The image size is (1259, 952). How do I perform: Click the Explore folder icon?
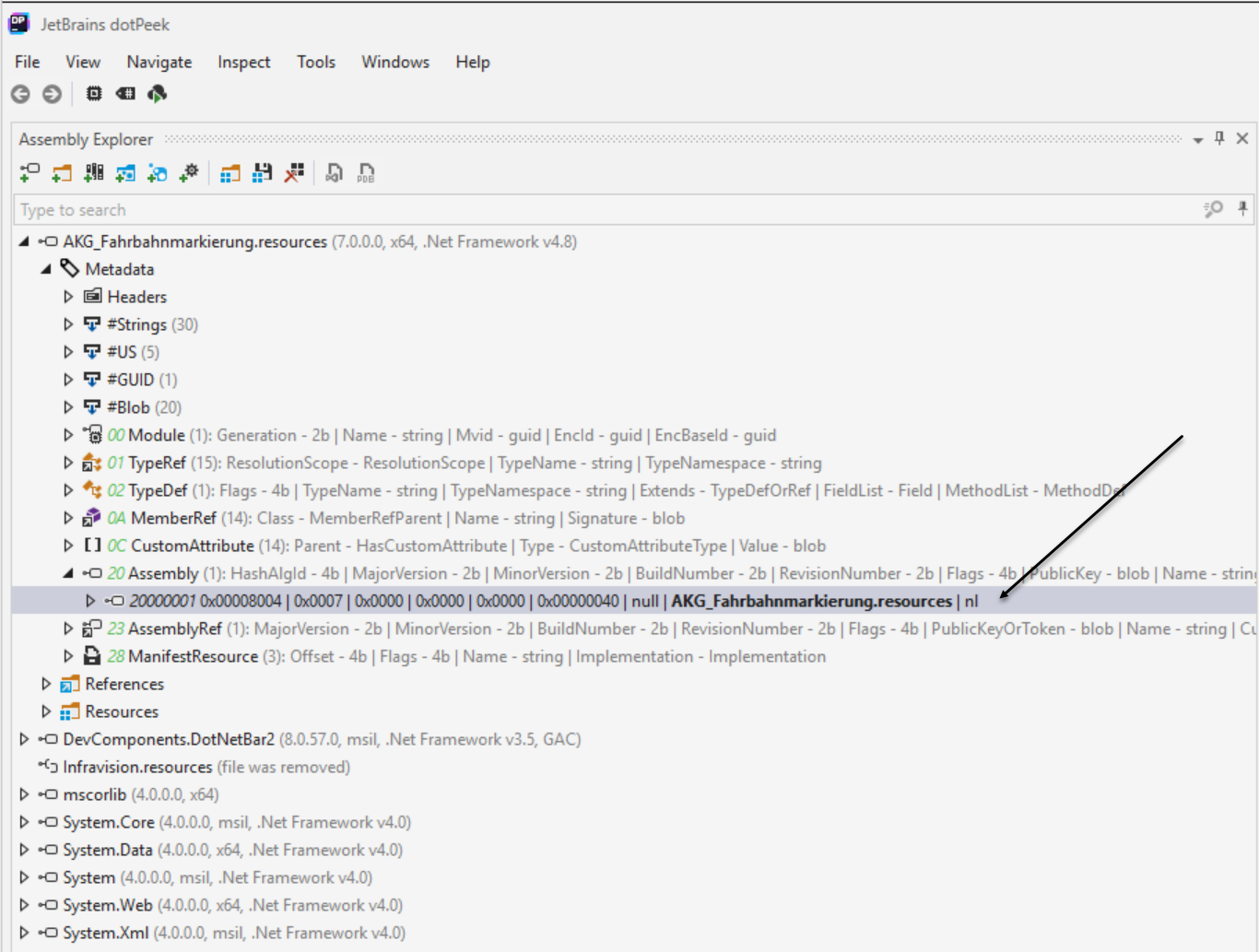[x=62, y=172]
